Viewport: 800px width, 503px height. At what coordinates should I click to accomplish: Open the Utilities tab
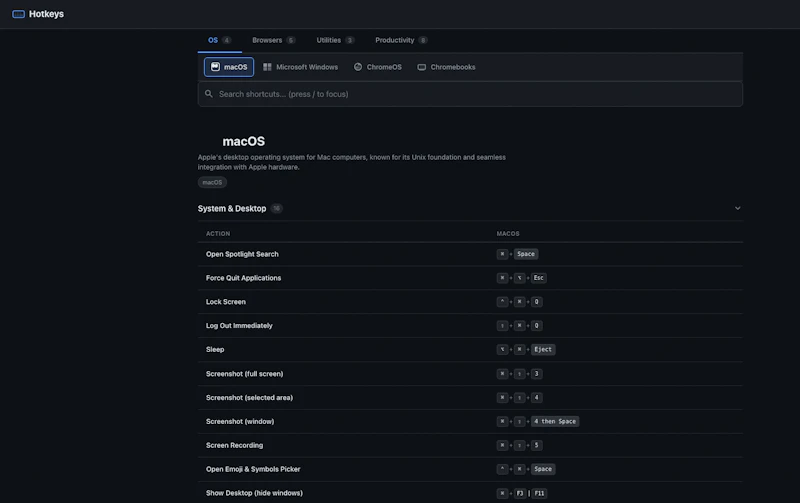click(x=335, y=40)
